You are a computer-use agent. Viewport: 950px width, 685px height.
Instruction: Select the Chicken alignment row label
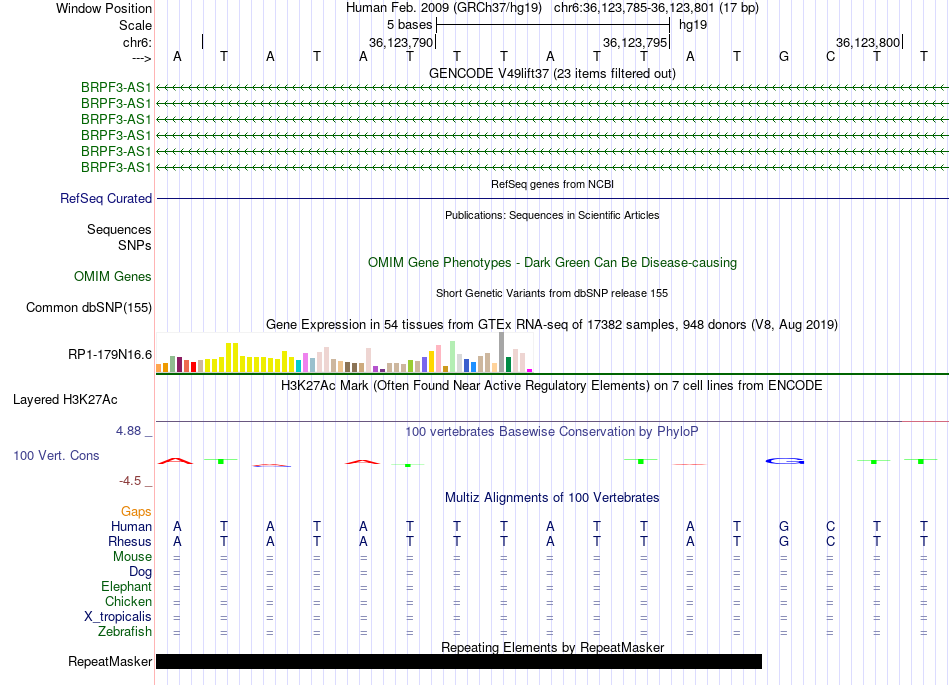point(128,601)
